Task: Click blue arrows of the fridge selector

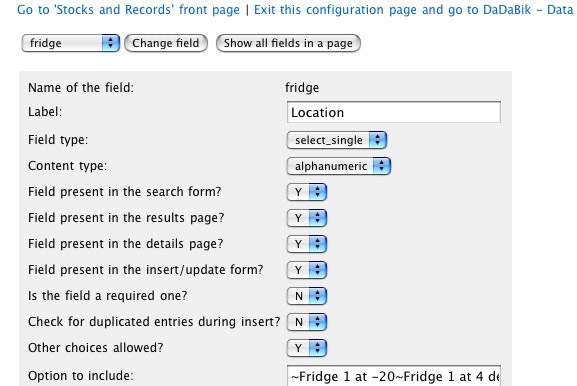Action: [x=111, y=43]
